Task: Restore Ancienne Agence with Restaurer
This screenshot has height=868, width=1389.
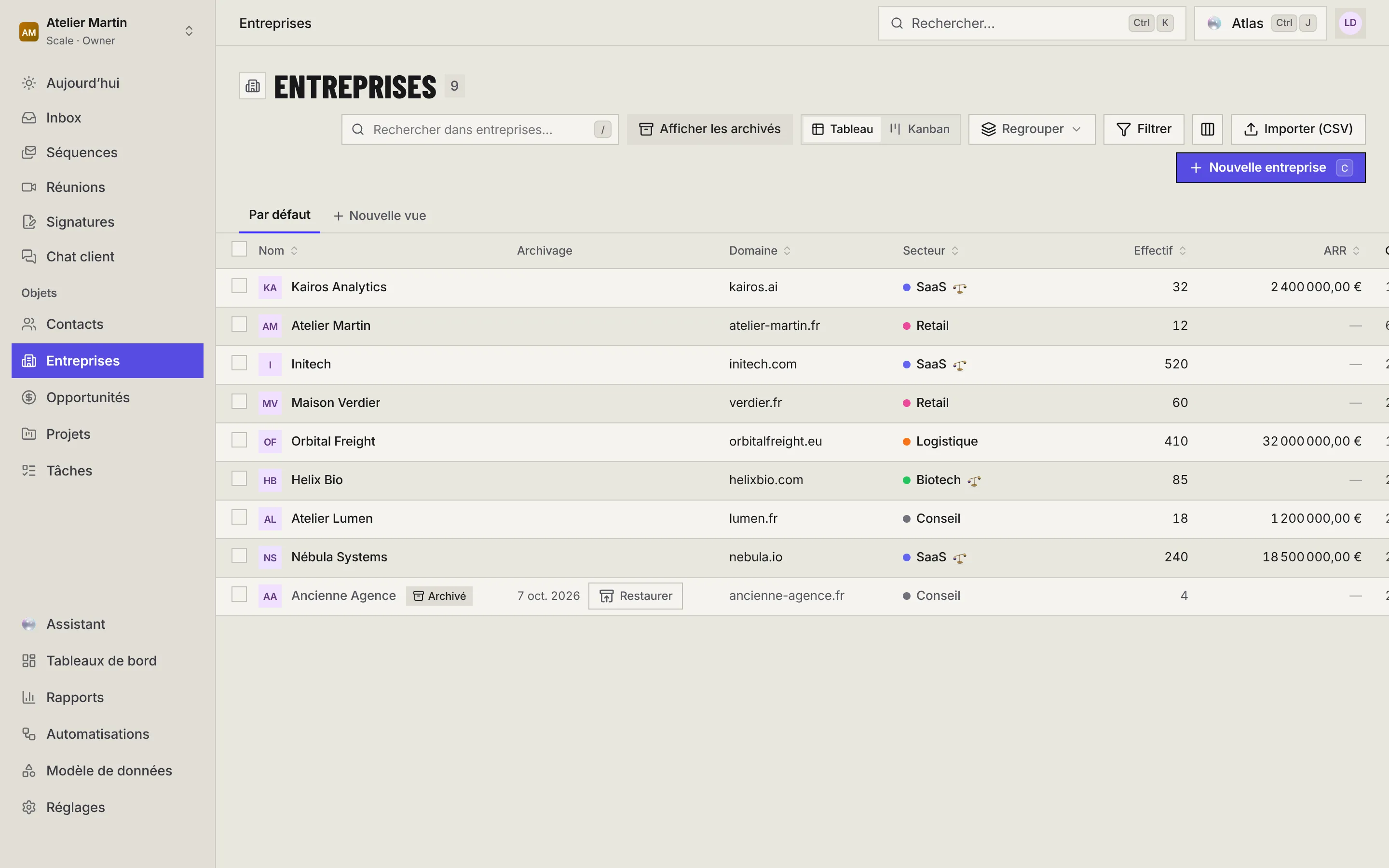Action: click(635, 596)
